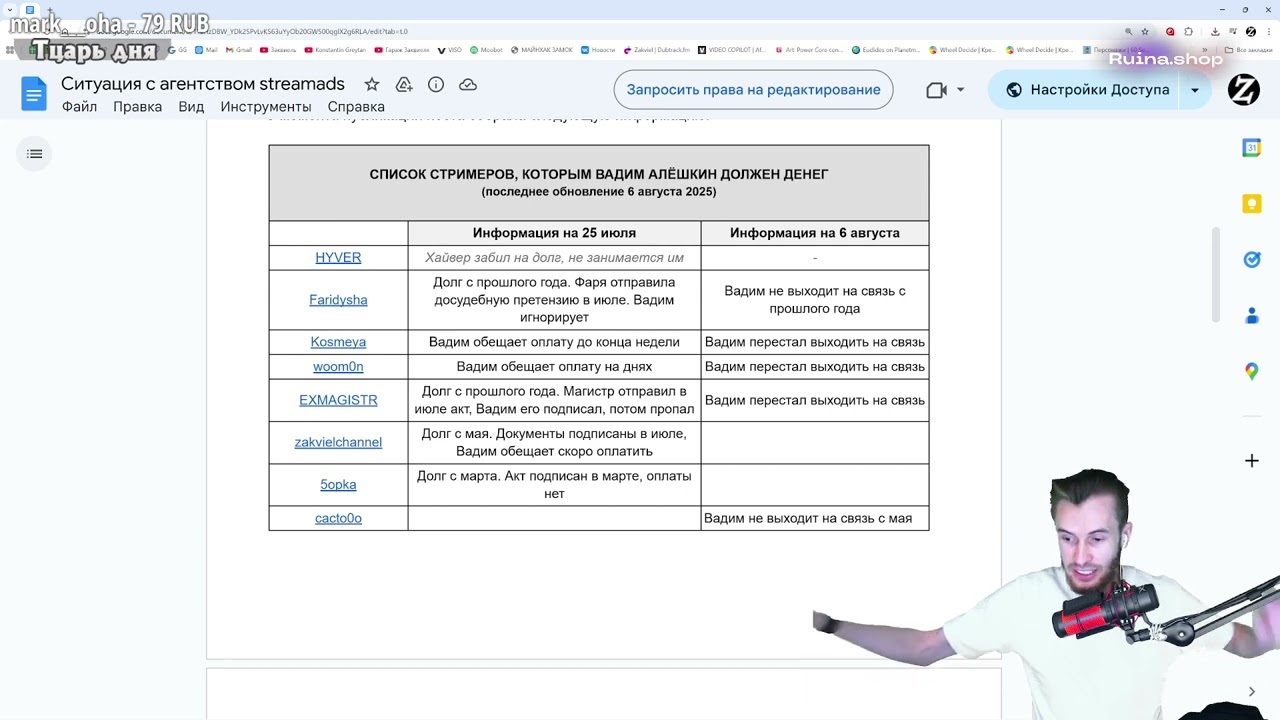
Task: Open the EXMAGISTR link
Action: click(338, 400)
